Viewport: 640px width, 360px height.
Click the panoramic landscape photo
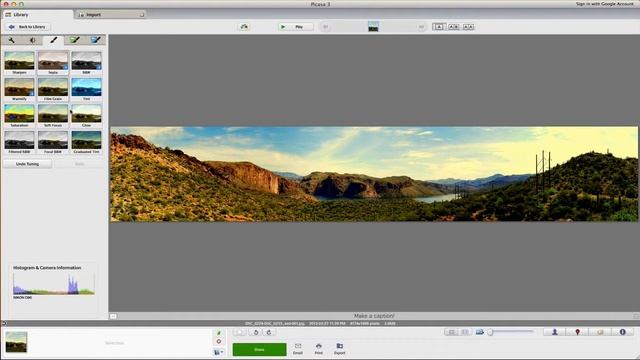coord(374,174)
